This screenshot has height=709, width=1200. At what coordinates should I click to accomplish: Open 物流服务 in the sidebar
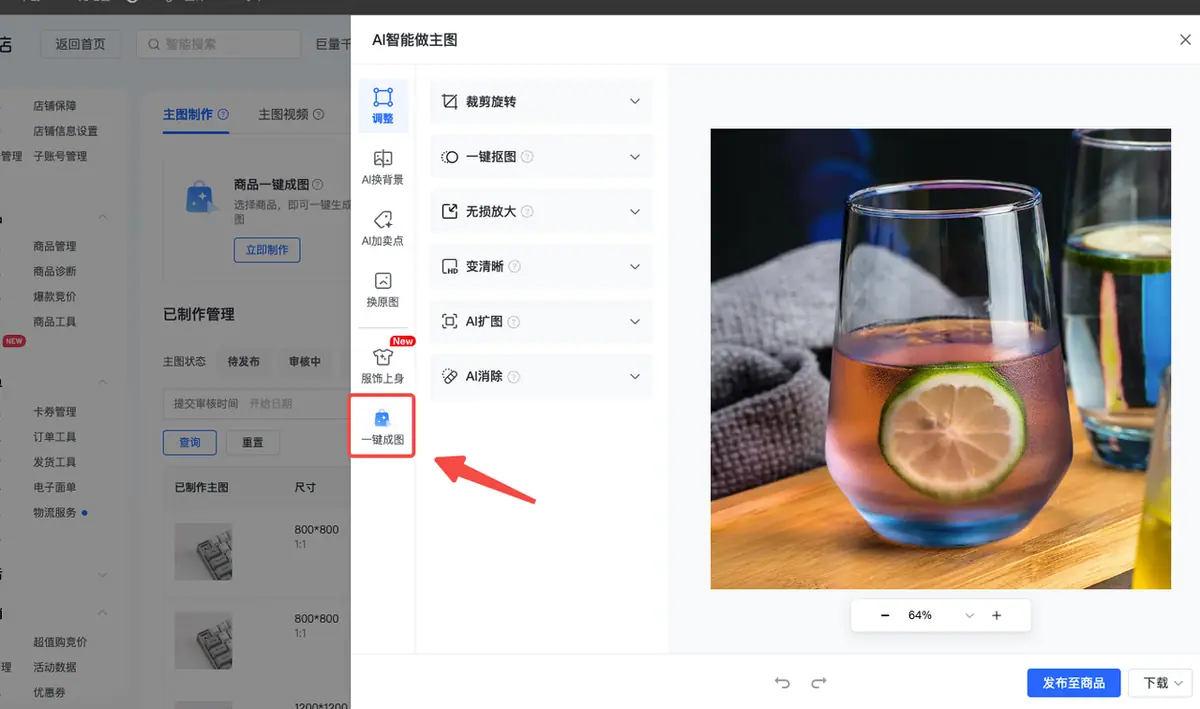55,513
